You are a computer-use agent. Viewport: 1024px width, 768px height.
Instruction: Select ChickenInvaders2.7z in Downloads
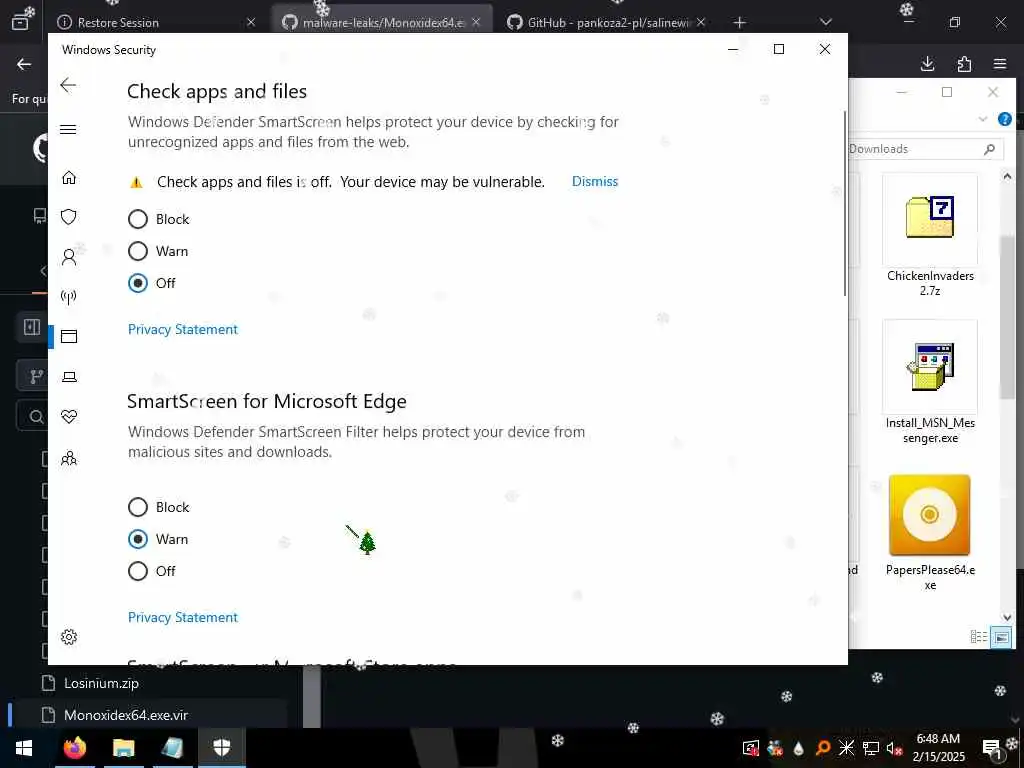930,236
